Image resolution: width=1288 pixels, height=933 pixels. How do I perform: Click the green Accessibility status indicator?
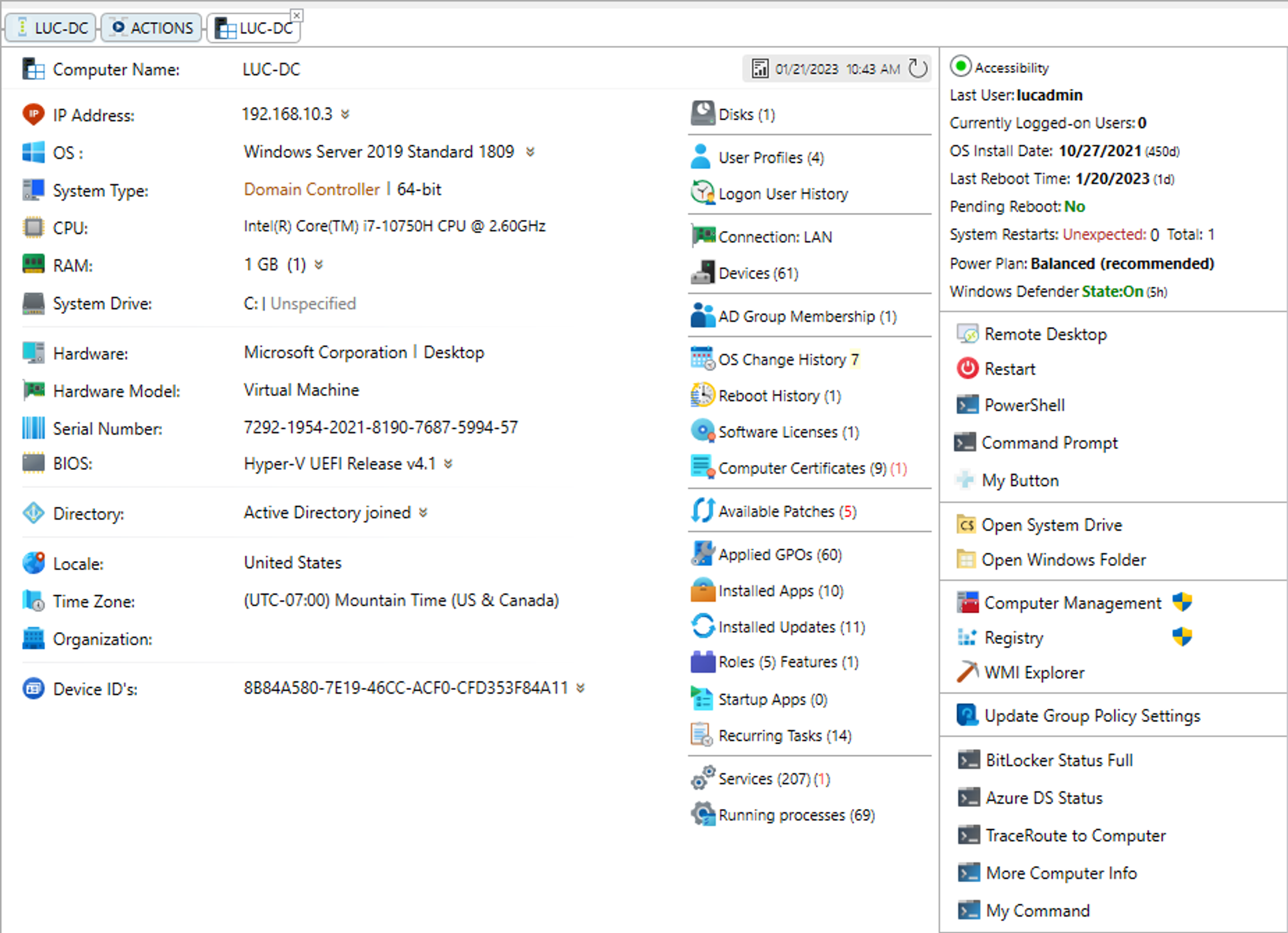pos(960,66)
